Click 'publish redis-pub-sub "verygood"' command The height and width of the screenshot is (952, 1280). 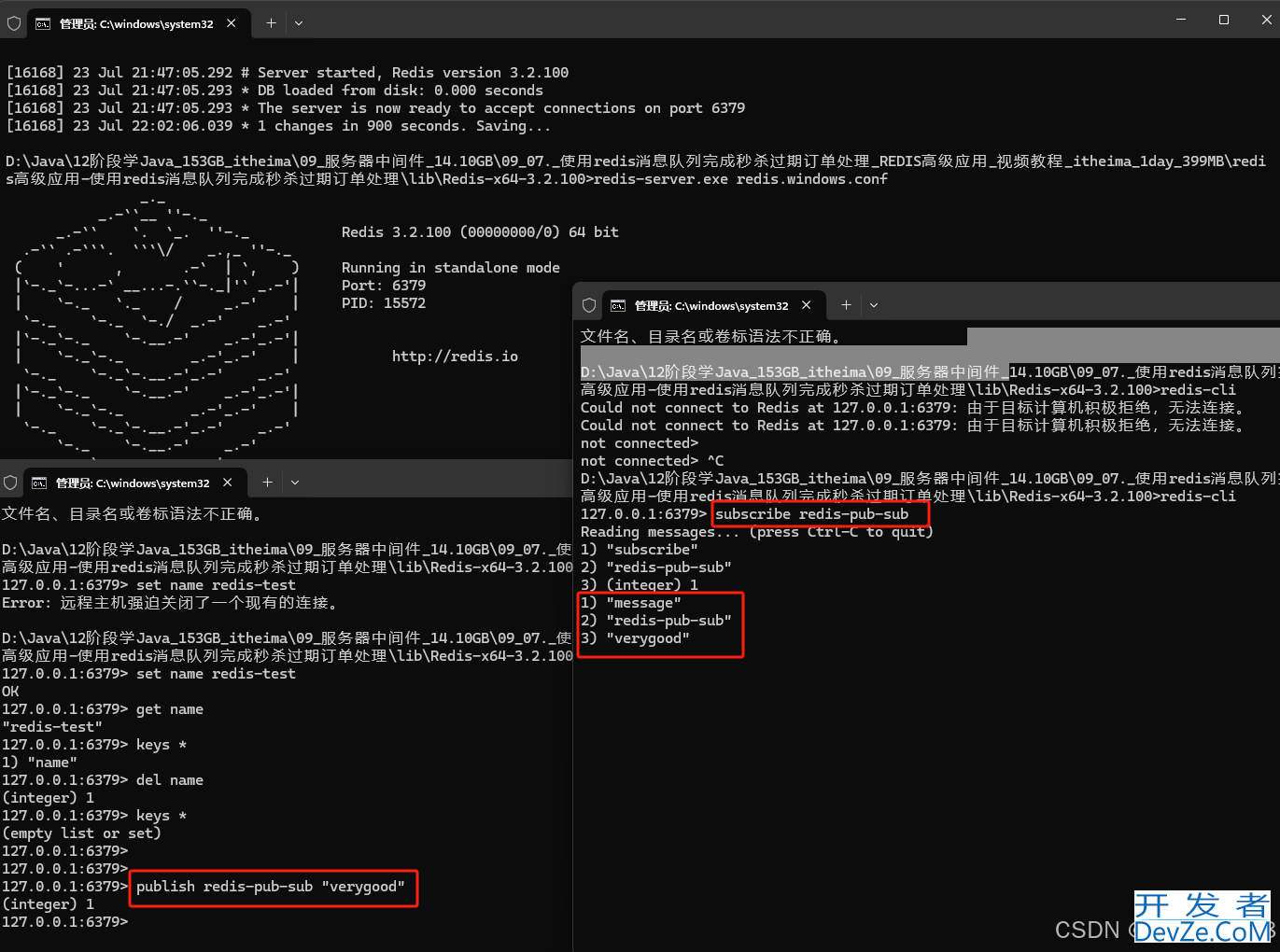271,886
